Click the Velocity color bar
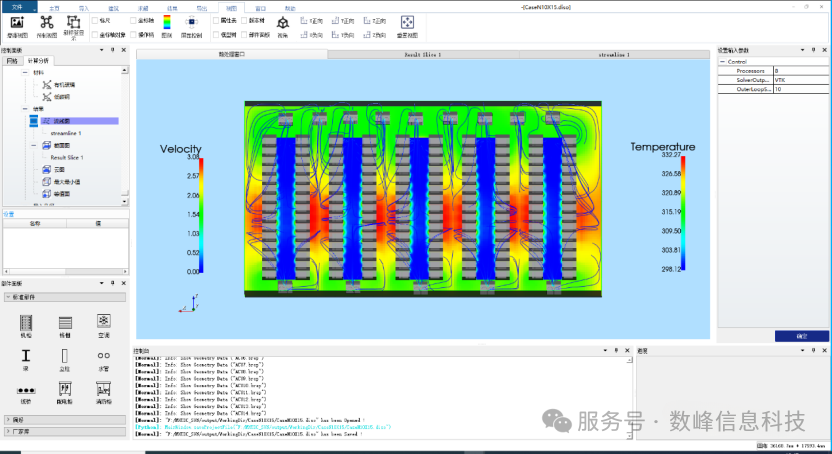The width and height of the screenshot is (832, 454). (x=202, y=214)
